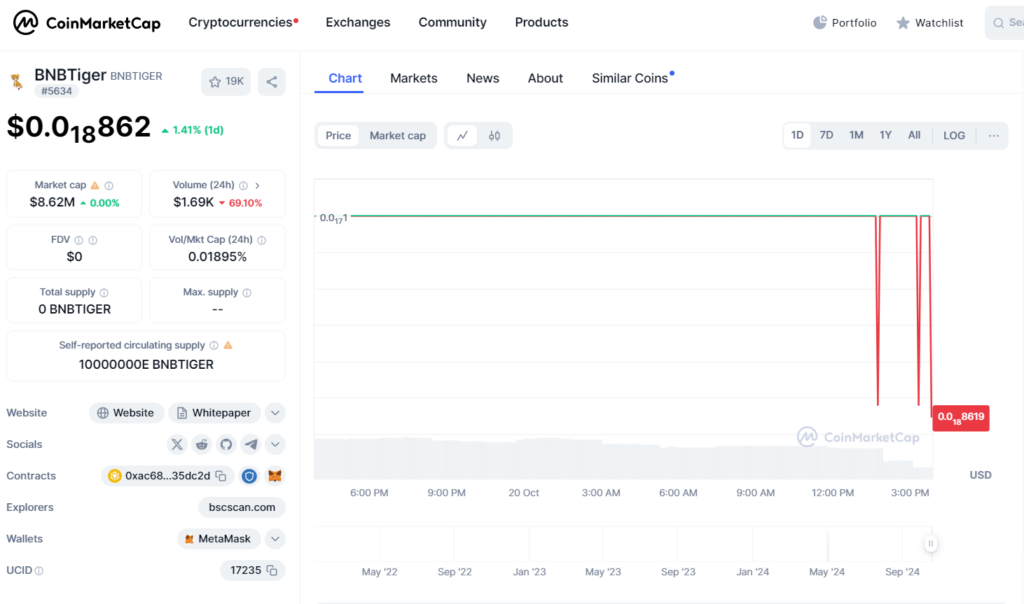Viewport: 1024px width, 604px height.
Task: Click the blue shield contract security icon
Action: click(249, 476)
